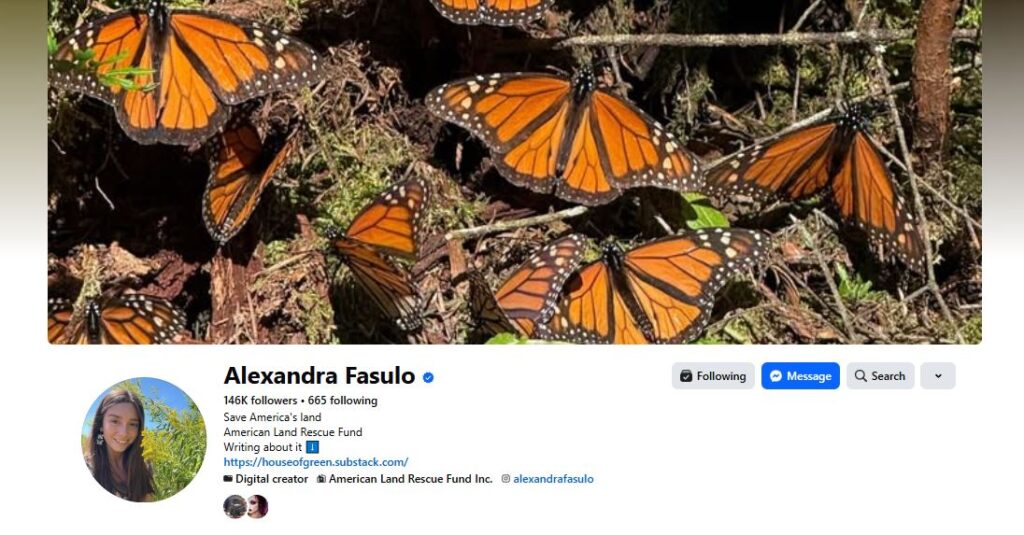The image size is (1024, 535).
Task: Select the Digital creator label
Action: (x=272, y=479)
